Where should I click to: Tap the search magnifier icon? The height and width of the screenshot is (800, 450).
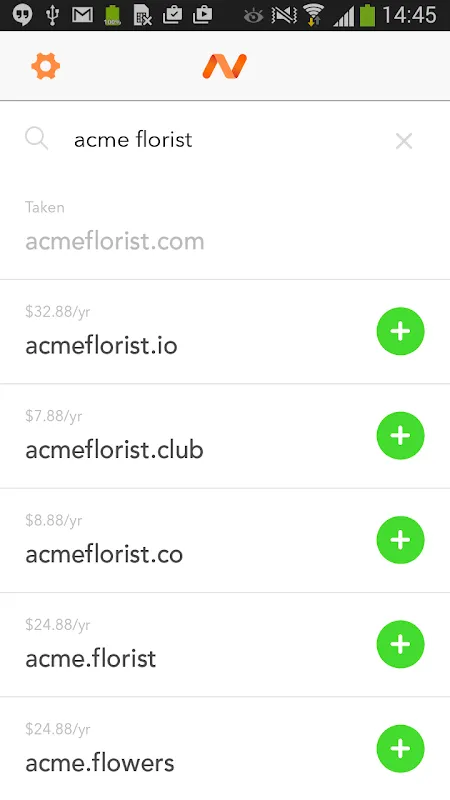tap(37, 139)
